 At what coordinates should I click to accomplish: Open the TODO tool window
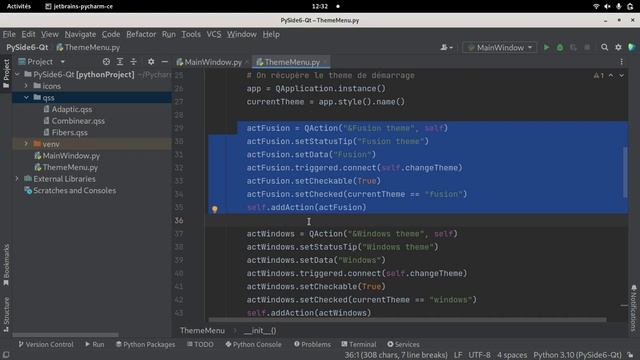click(x=200, y=344)
